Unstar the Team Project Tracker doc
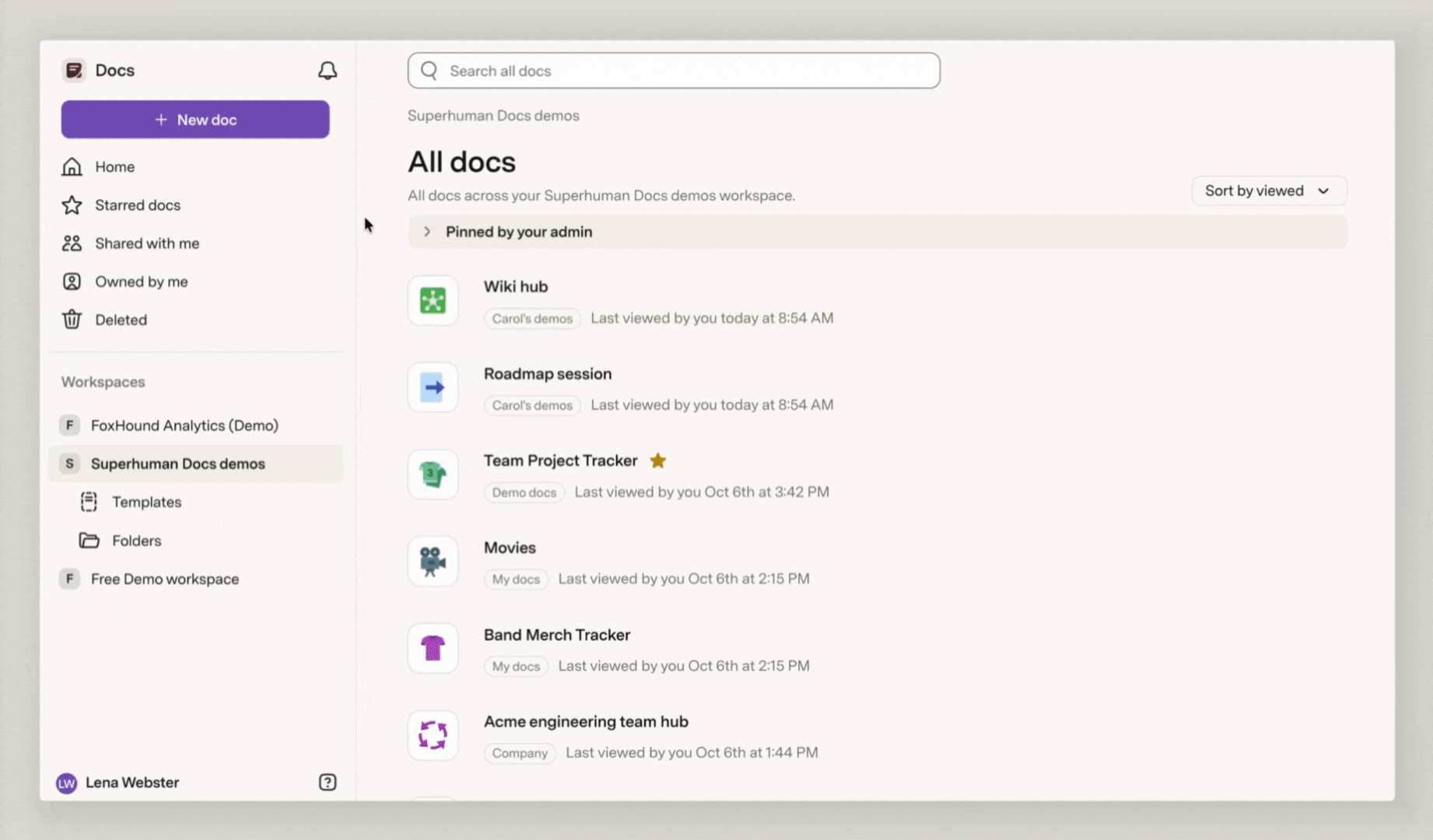The height and width of the screenshot is (840, 1433). (x=658, y=460)
